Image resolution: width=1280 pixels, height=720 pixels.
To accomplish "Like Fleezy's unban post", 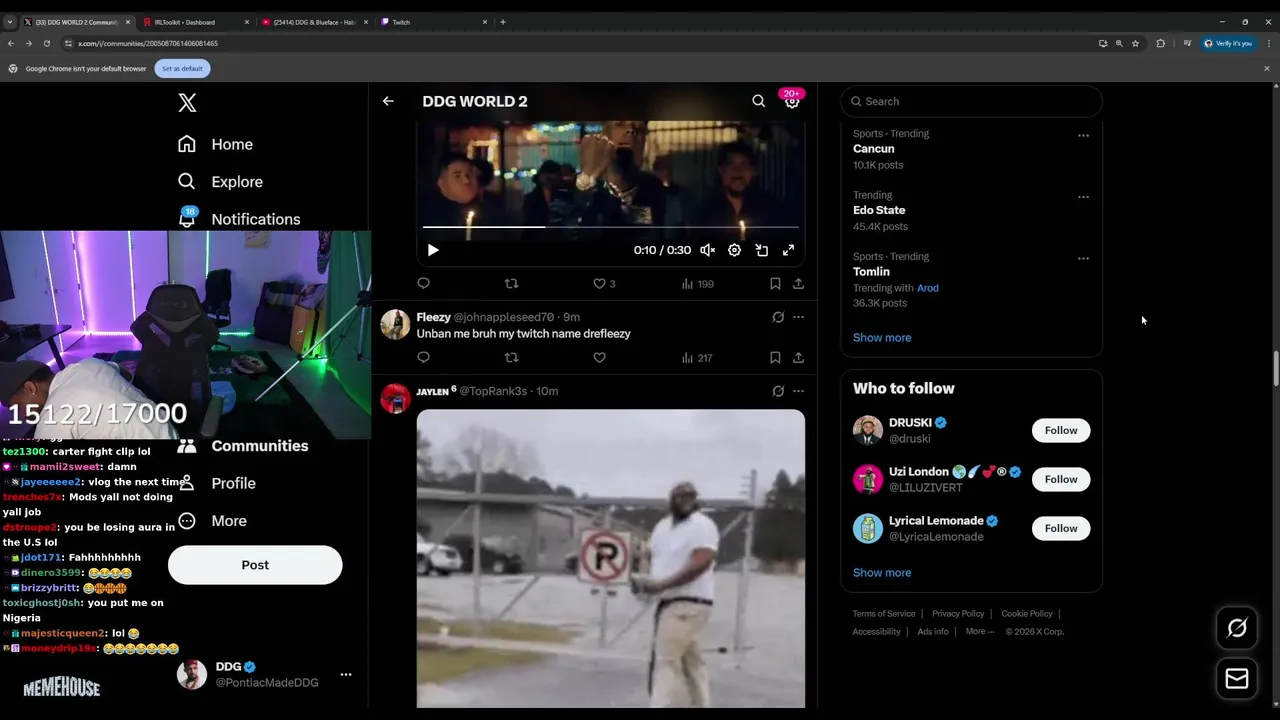I will 599,357.
